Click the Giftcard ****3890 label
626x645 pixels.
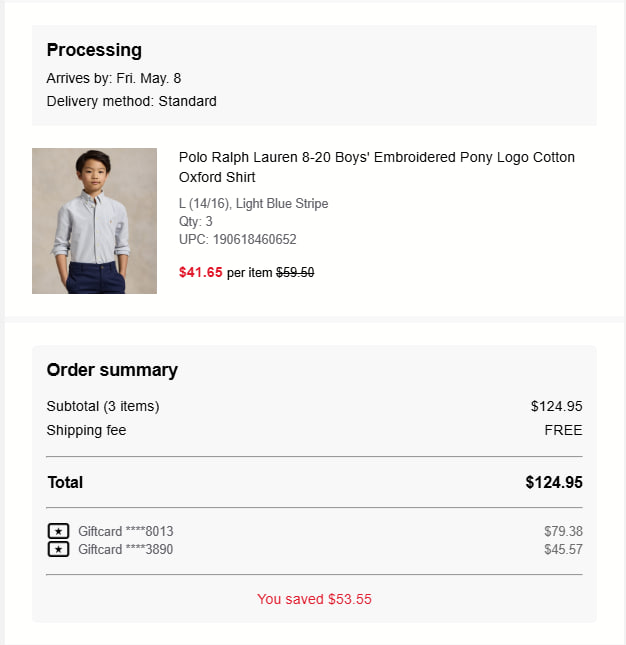point(125,549)
